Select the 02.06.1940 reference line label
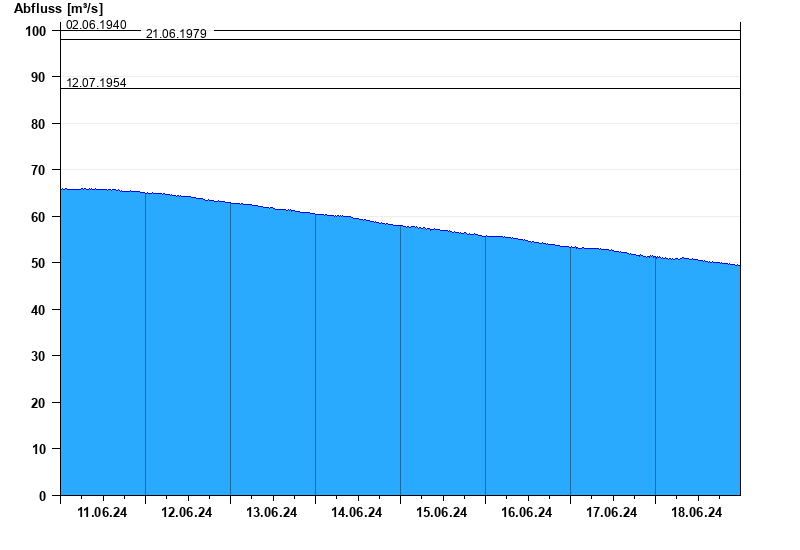 [x=96, y=24]
